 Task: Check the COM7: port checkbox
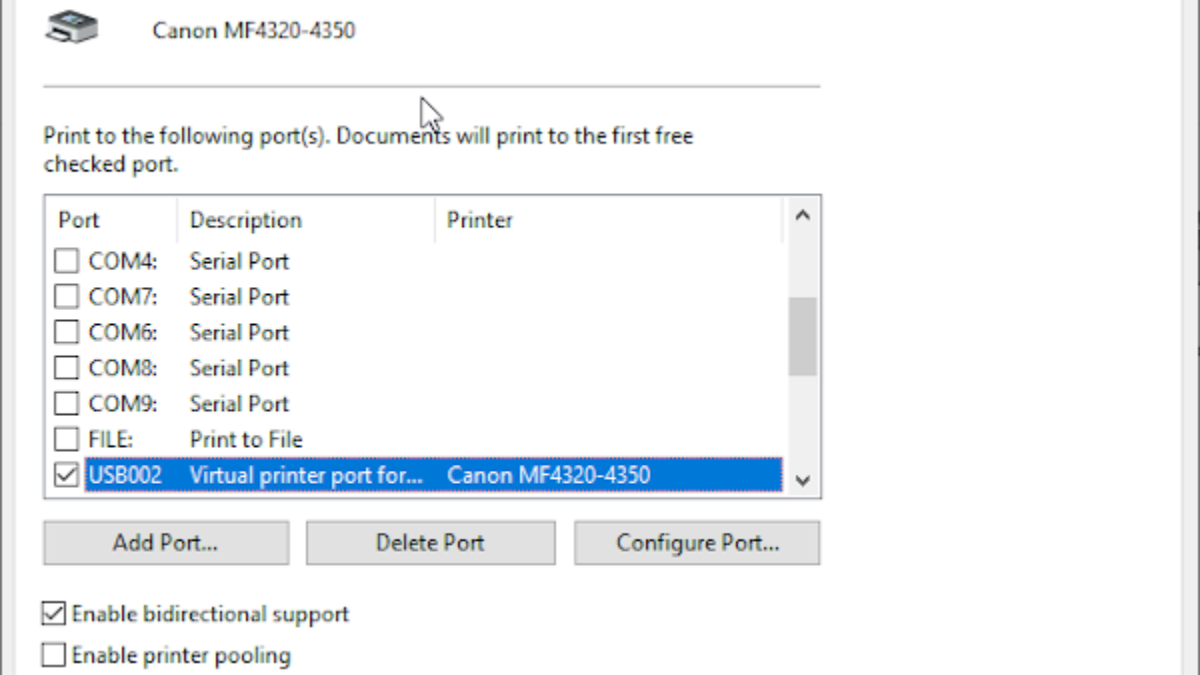click(x=66, y=297)
